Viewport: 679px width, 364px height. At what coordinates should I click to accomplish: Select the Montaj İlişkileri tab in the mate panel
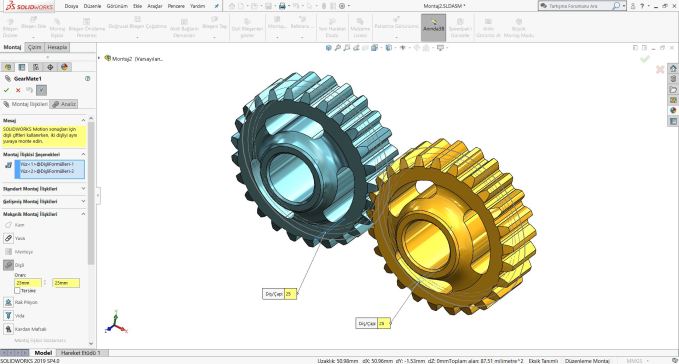click(26, 104)
